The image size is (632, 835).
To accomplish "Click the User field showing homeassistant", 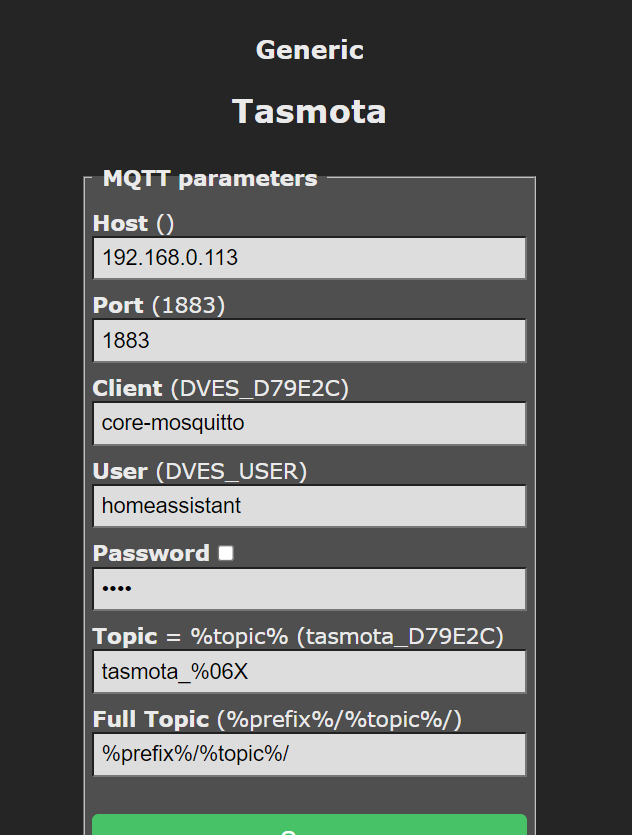I will (x=309, y=506).
